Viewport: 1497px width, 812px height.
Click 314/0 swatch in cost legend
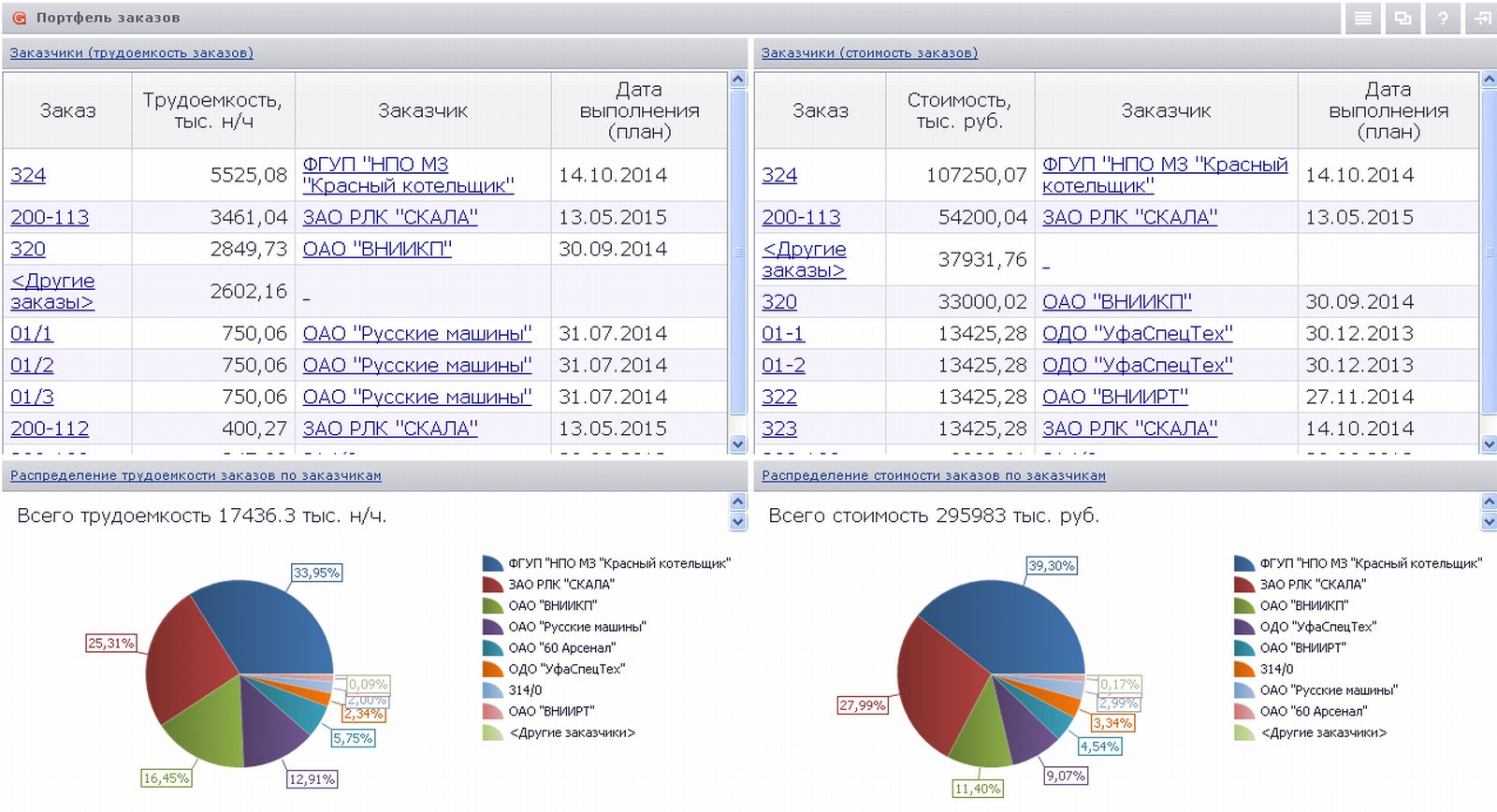[x=1244, y=669]
